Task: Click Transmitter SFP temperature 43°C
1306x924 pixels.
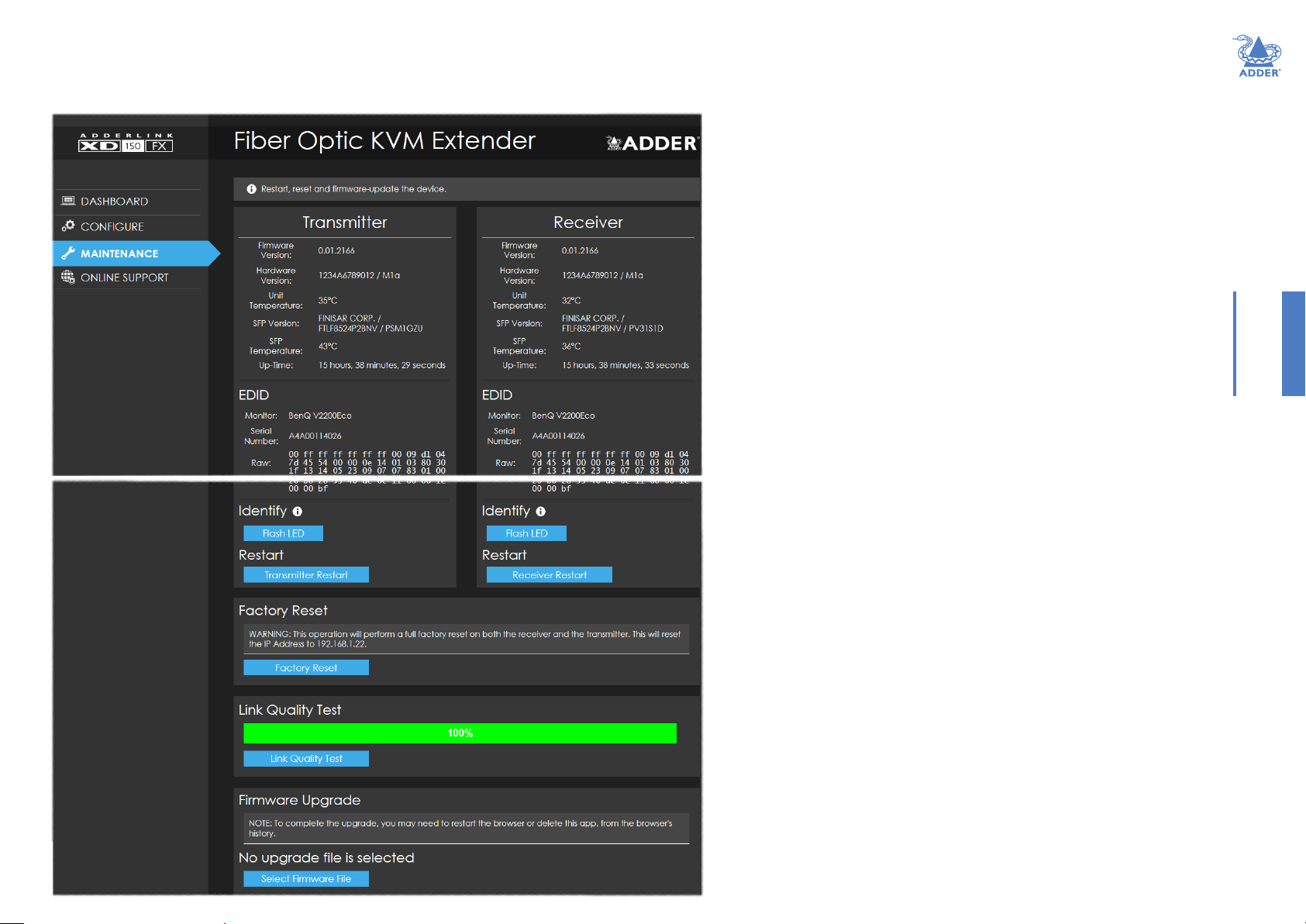Action: click(328, 346)
